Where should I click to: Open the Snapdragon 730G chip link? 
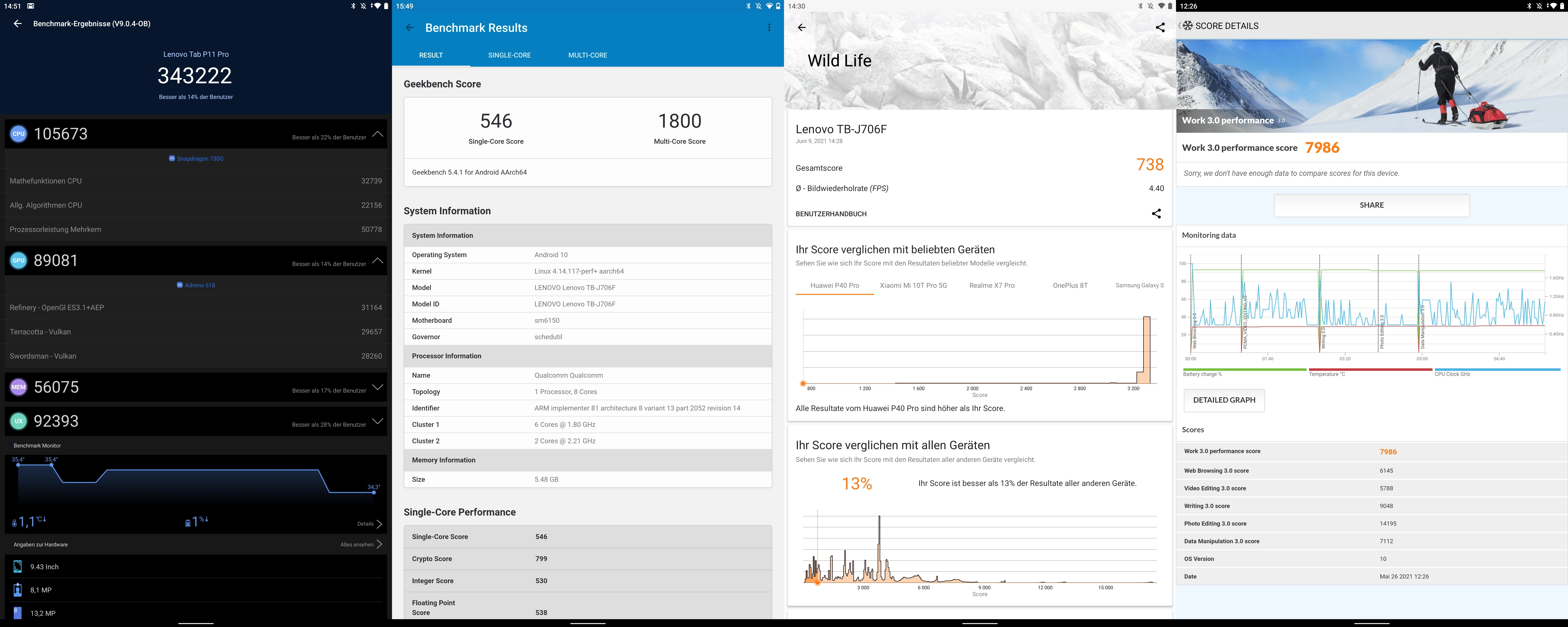coord(196,159)
